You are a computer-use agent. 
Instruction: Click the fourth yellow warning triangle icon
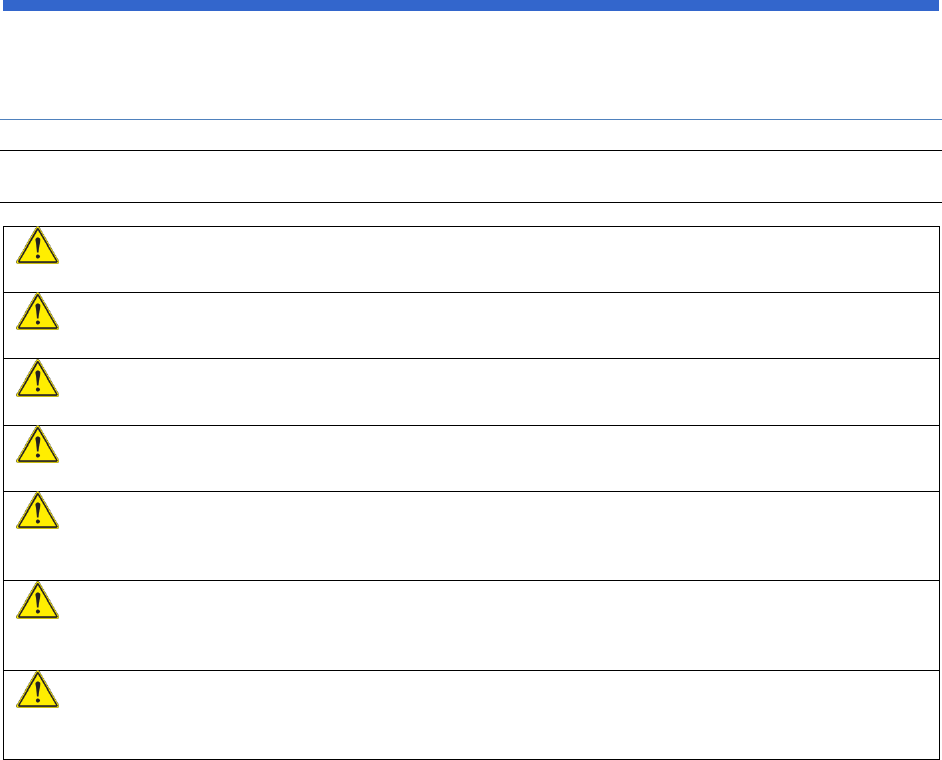38,446
